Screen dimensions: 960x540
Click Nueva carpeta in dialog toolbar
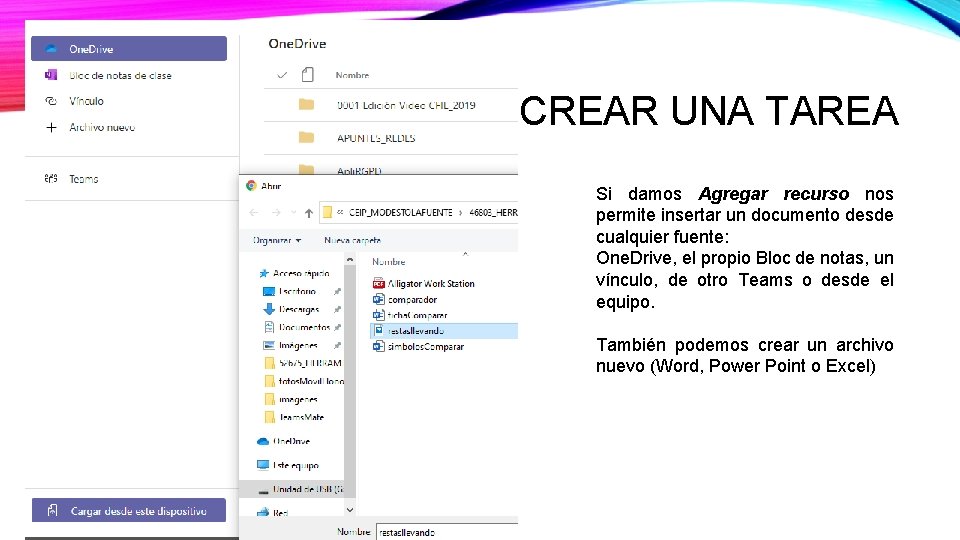[353, 241]
